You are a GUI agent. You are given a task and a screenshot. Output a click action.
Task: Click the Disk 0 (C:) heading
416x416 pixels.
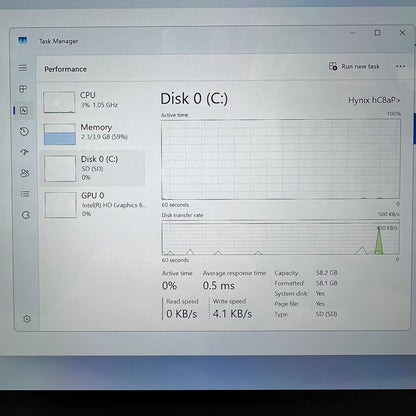[x=194, y=99]
